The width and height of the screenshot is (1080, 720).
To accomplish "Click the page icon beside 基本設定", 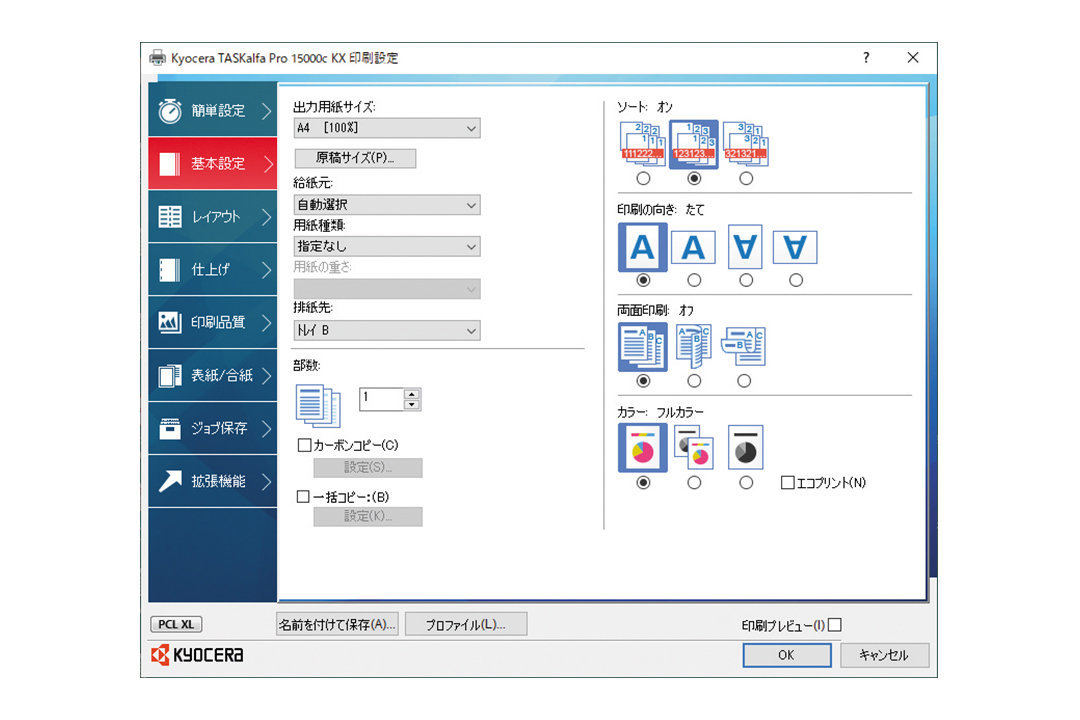I will (170, 163).
